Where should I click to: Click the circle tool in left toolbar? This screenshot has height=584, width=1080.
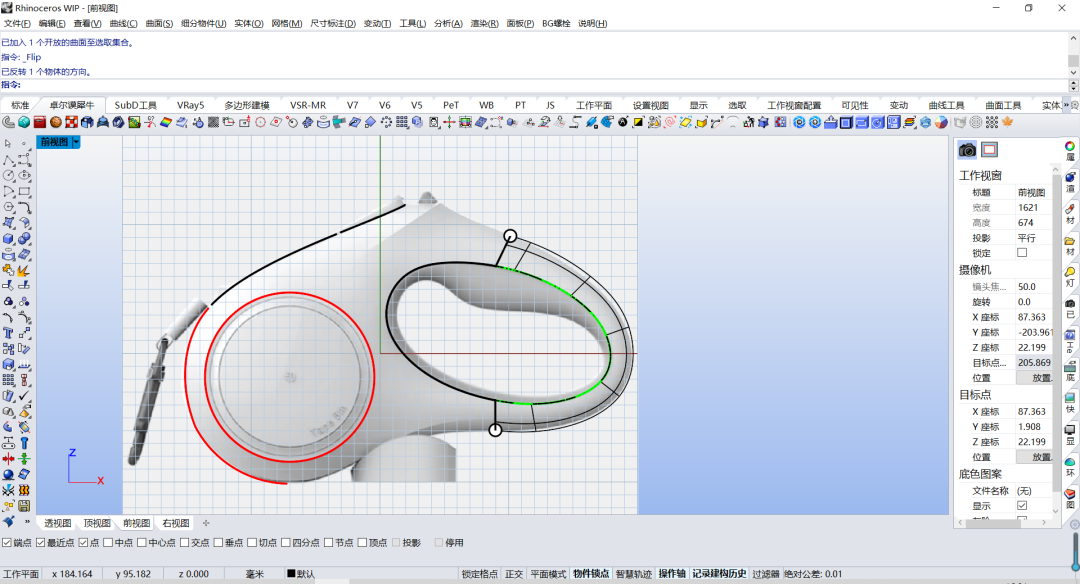[8, 175]
